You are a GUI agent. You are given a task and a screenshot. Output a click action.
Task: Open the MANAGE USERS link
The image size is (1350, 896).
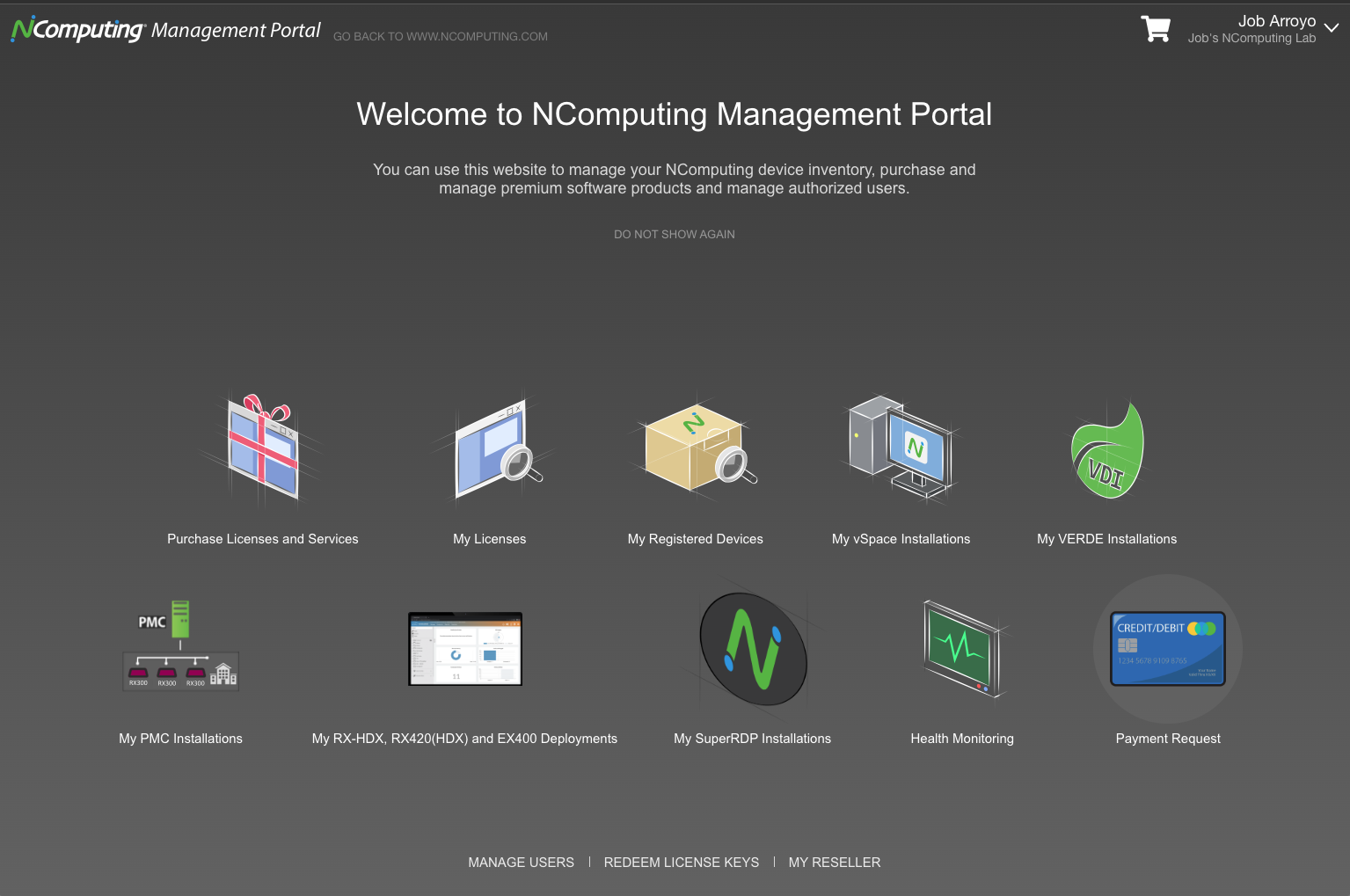point(521,863)
